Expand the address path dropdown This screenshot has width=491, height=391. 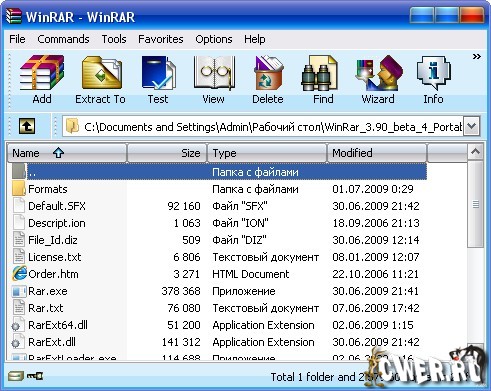click(471, 126)
